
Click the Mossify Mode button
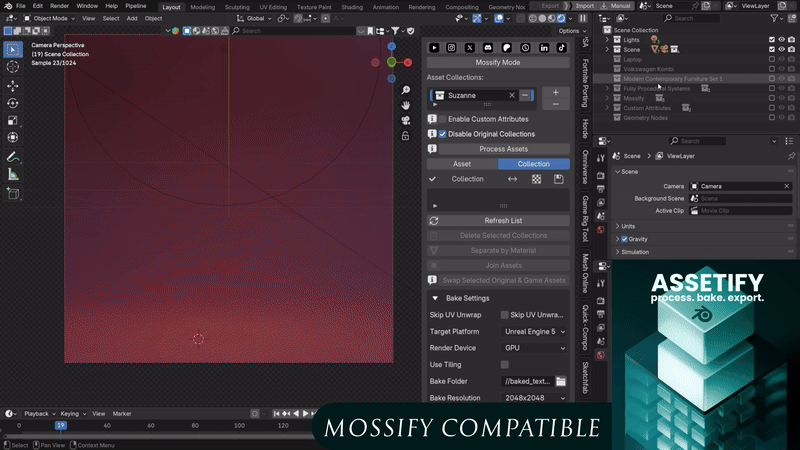pos(498,62)
